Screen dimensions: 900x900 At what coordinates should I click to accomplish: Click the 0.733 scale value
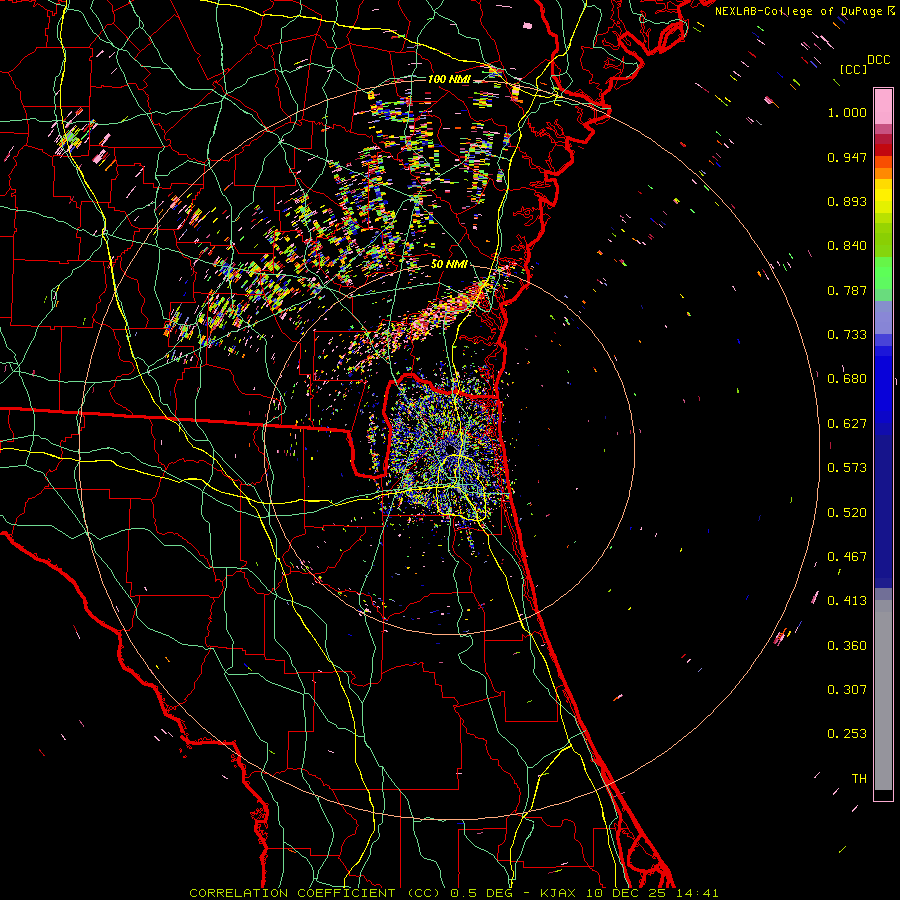tap(847, 335)
